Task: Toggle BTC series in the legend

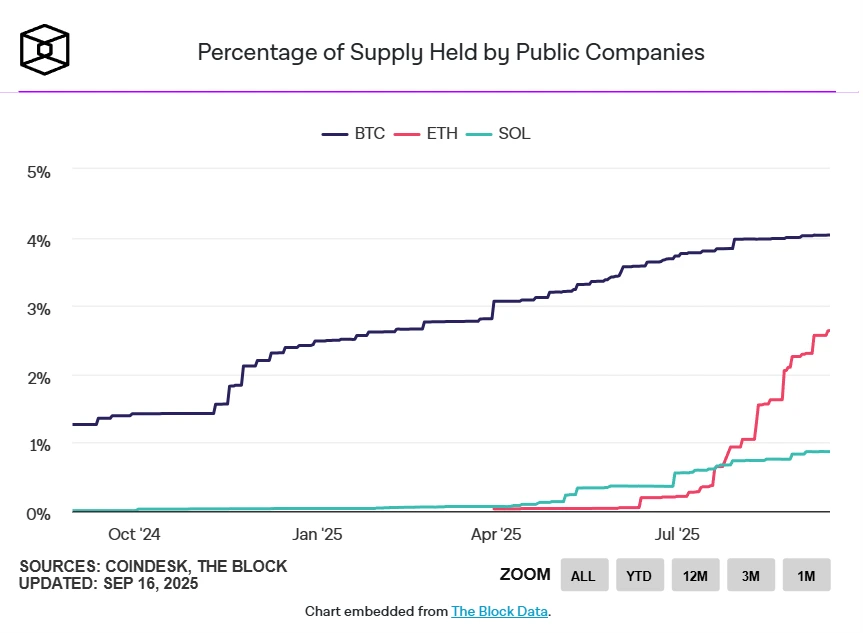Action: pyautogui.click(x=353, y=134)
